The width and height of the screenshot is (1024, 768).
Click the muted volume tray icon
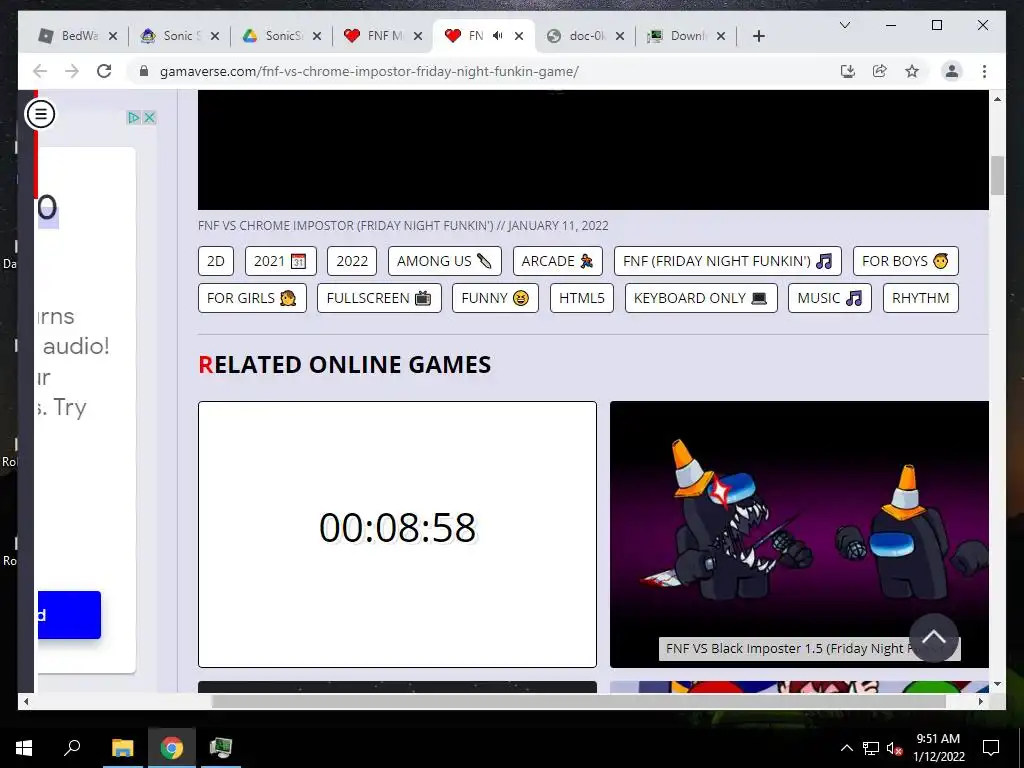point(894,748)
